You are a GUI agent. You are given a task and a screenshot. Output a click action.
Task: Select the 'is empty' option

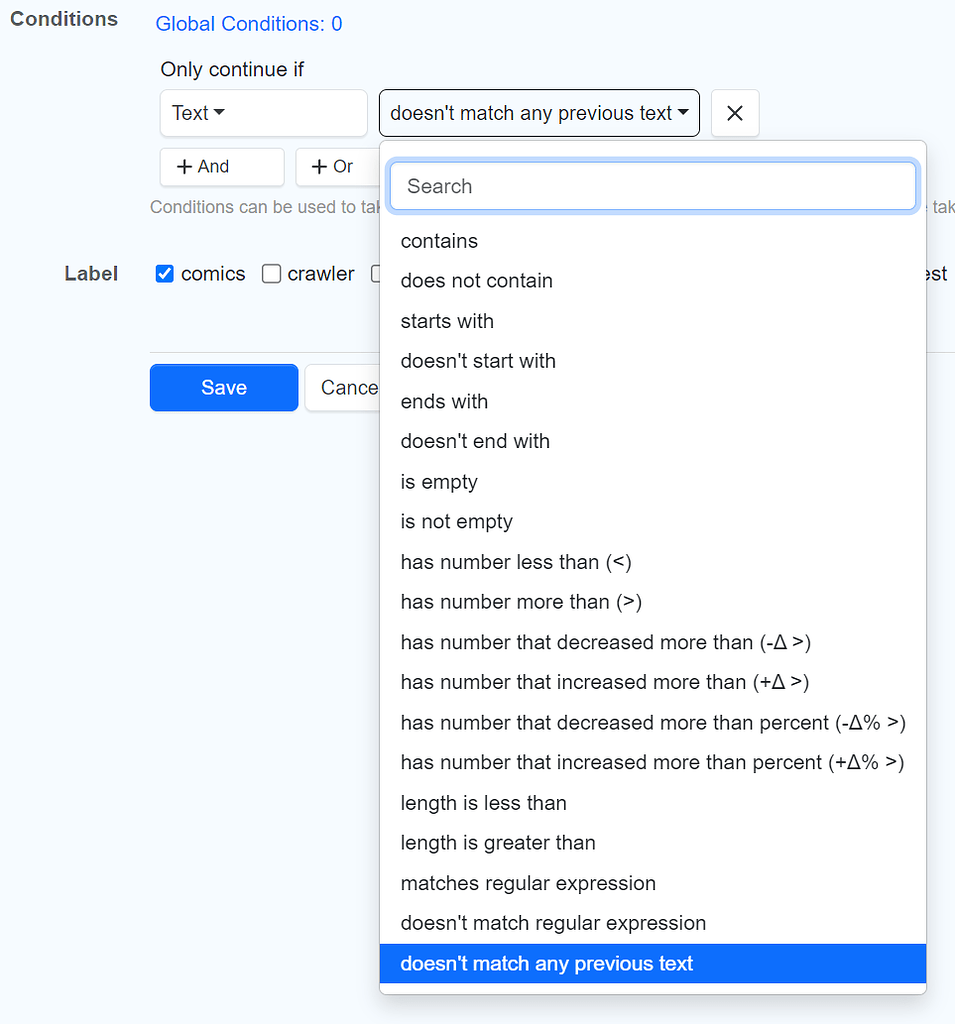[x=653, y=482]
